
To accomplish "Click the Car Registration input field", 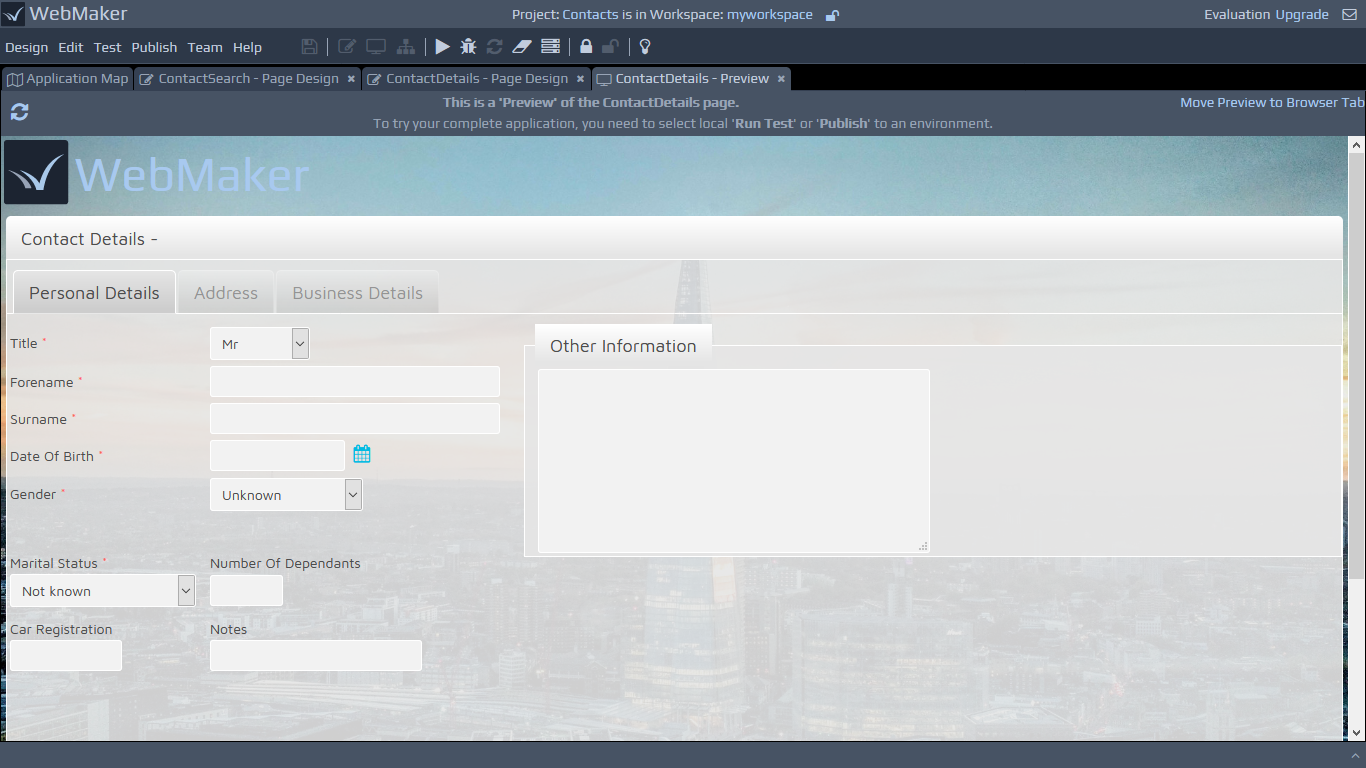I will 66,656.
